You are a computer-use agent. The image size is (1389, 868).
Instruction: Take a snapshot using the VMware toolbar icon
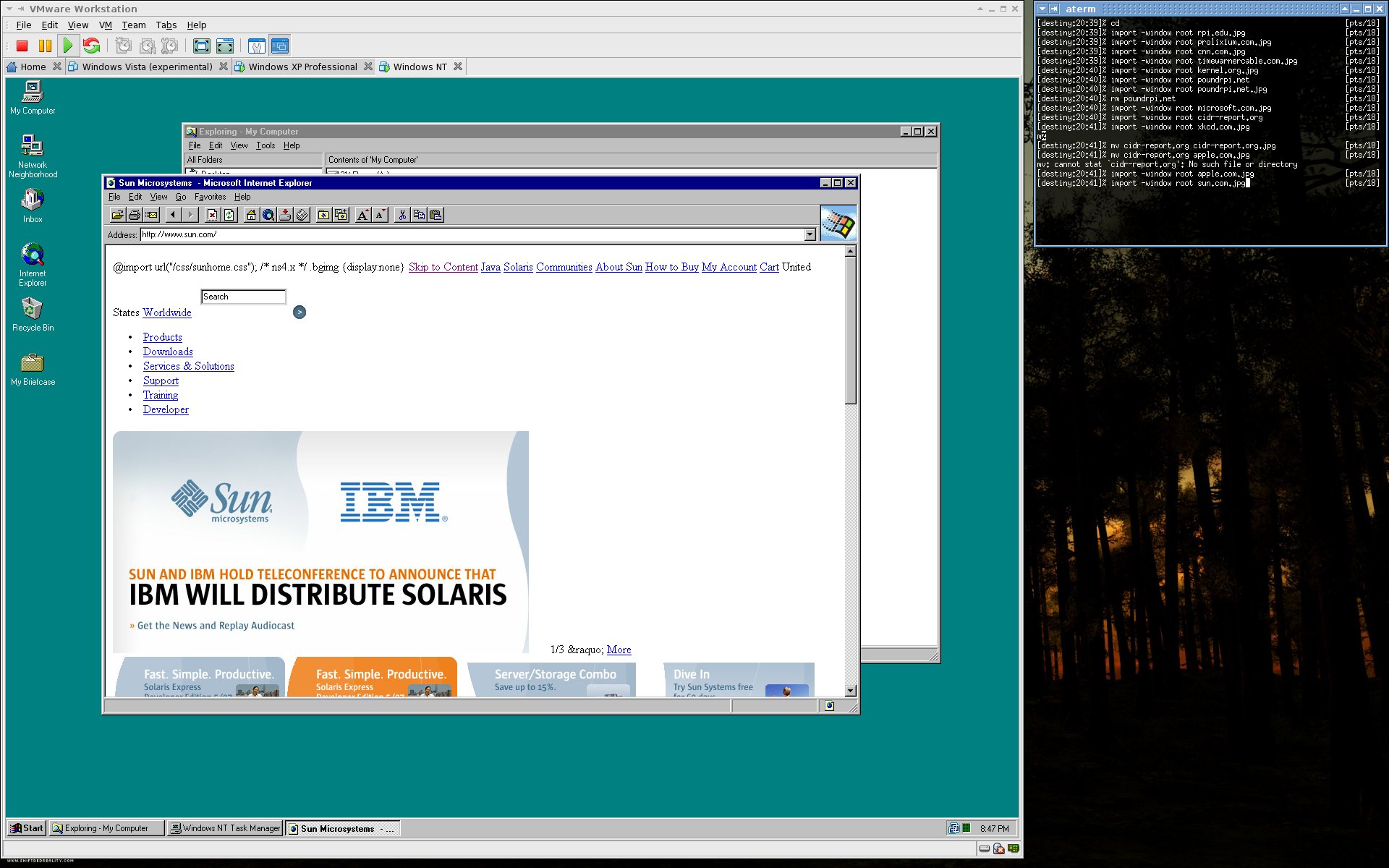pyautogui.click(x=124, y=46)
